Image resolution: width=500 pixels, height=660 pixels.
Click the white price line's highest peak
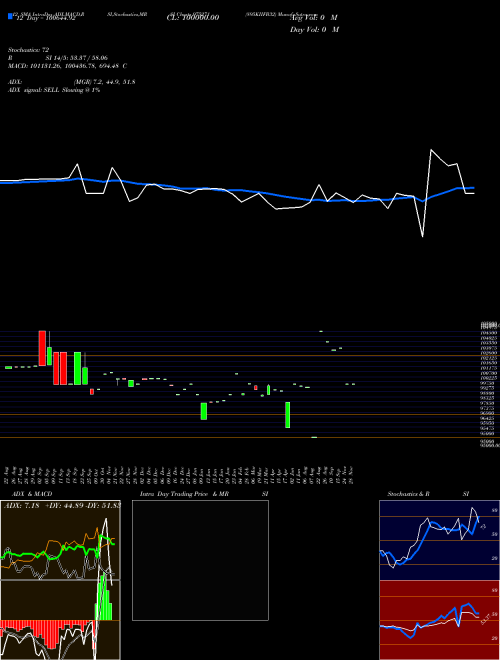coord(431,150)
